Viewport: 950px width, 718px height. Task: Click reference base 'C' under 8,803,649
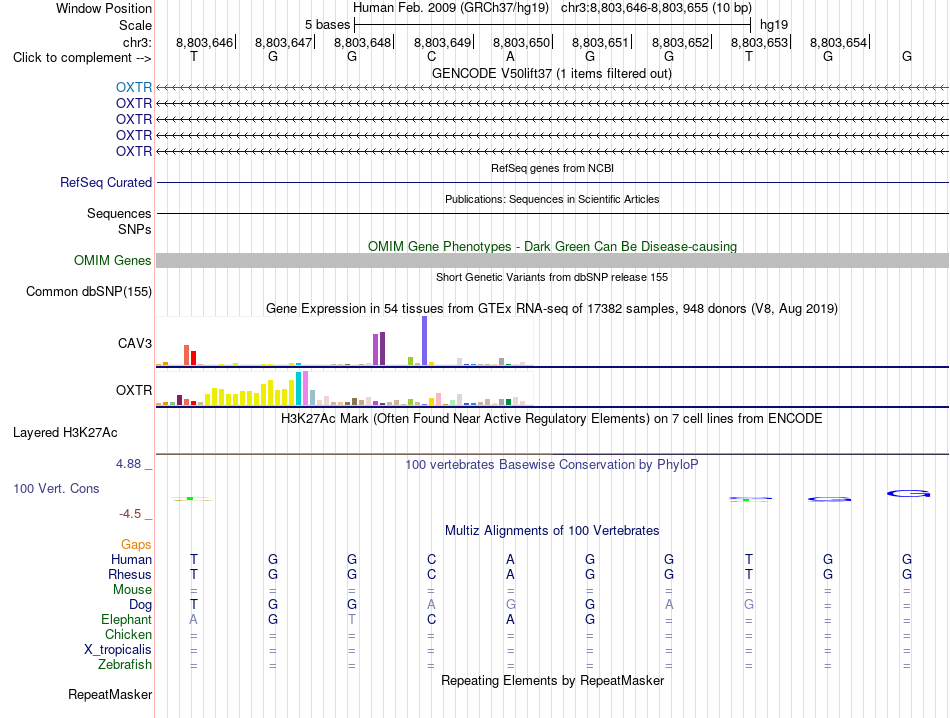[x=431, y=56]
